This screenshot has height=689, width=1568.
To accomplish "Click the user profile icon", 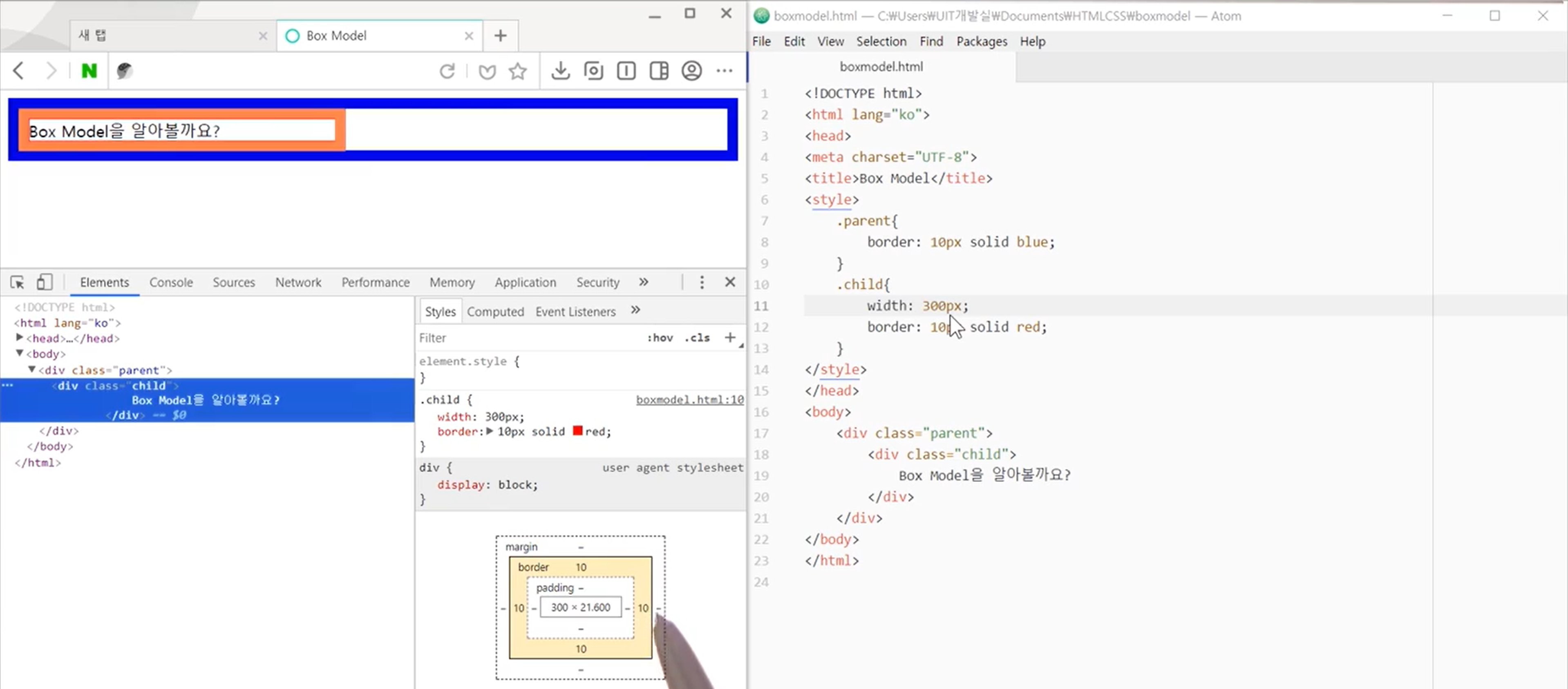I will pyautogui.click(x=691, y=71).
